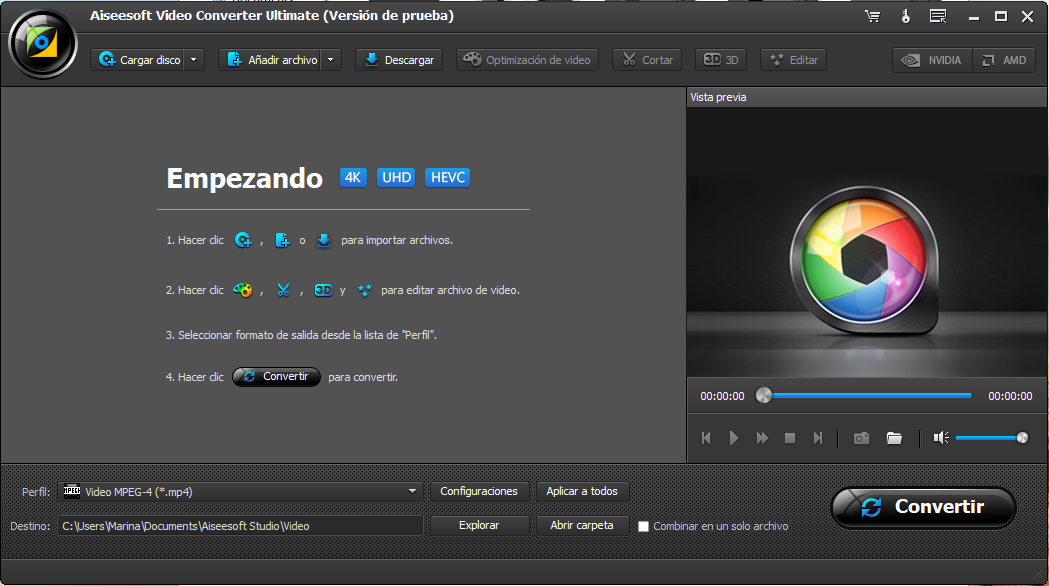This screenshot has height=586, width=1049.
Task: Expand the Añadir archivo dropdown arrow
Action: pos(330,60)
